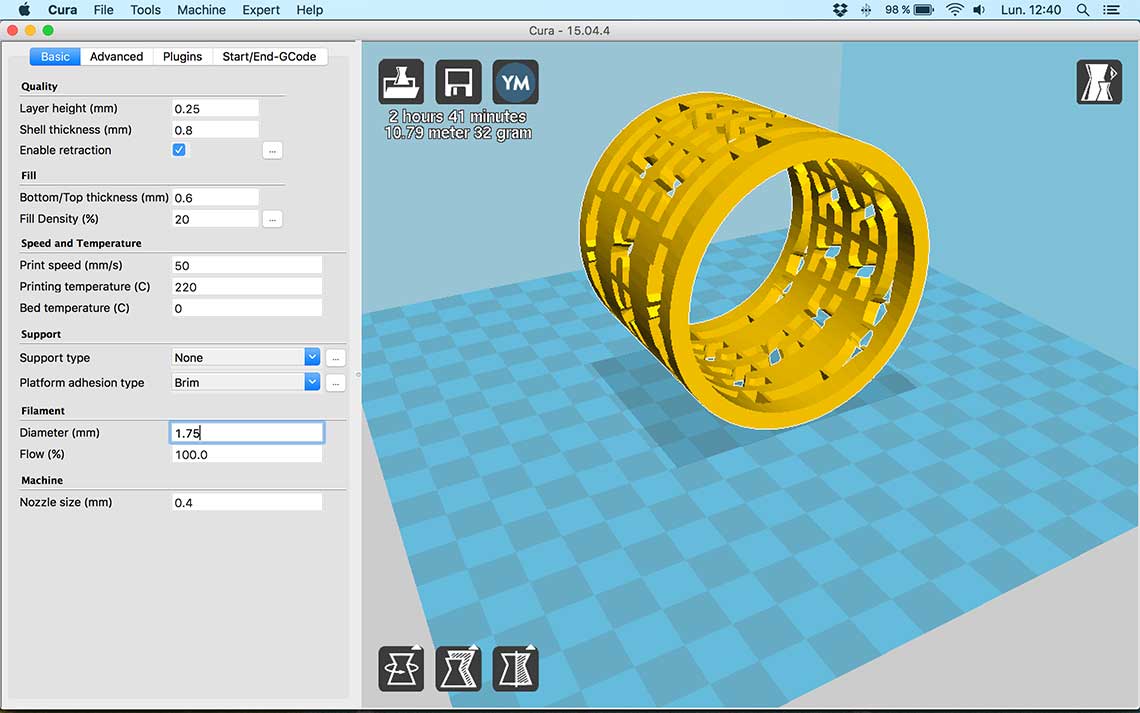The height and width of the screenshot is (713, 1140).
Task: Click the Save toolpath floppy icon
Action: [458, 82]
